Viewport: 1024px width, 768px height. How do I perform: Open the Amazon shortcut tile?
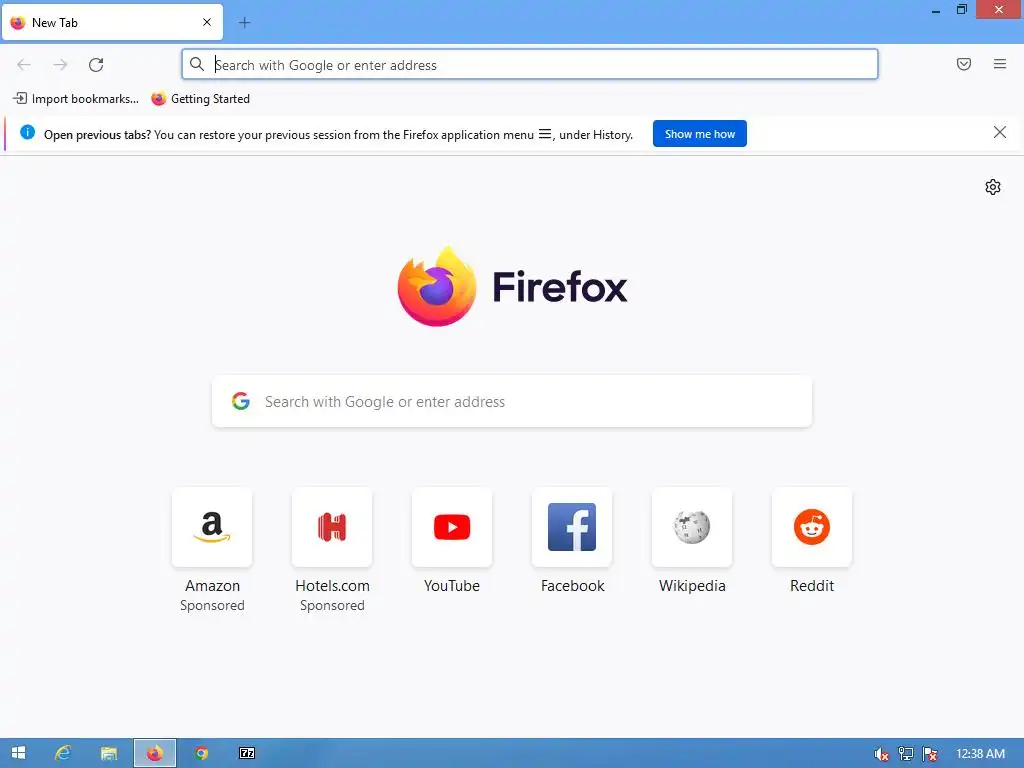point(212,527)
